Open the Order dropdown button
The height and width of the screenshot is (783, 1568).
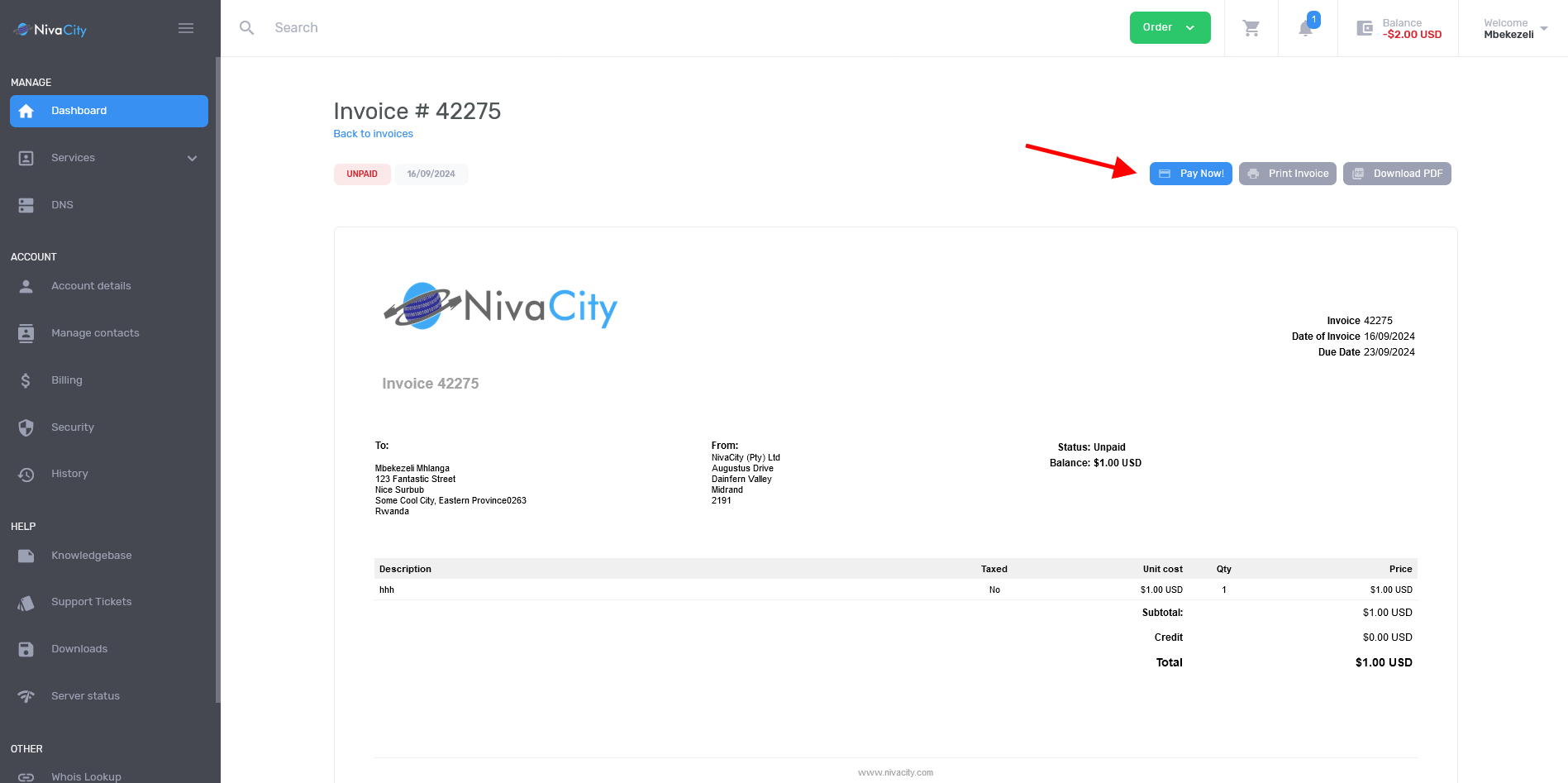[x=1170, y=27]
